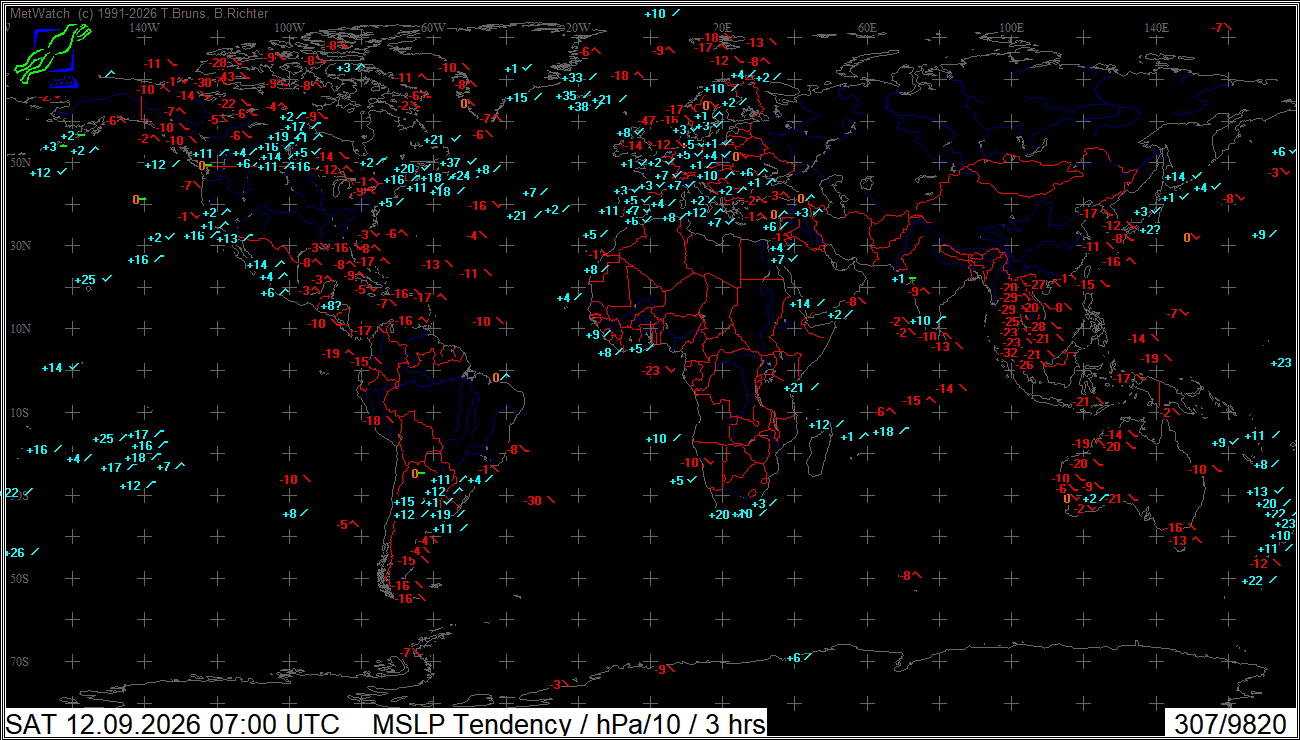Select the 70S latitude label
The image size is (1300, 740).
tap(20, 662)
